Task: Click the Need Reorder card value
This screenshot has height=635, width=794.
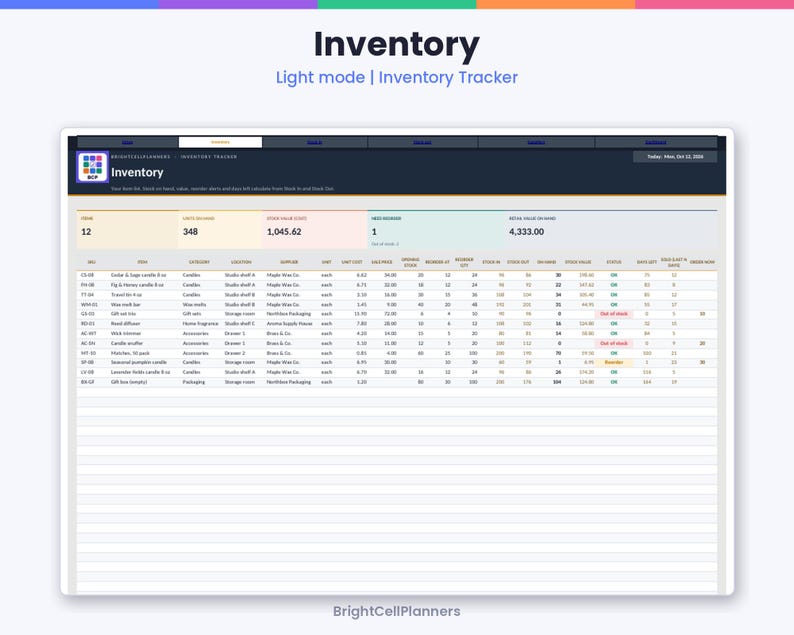Action: (x=374, y=232)
